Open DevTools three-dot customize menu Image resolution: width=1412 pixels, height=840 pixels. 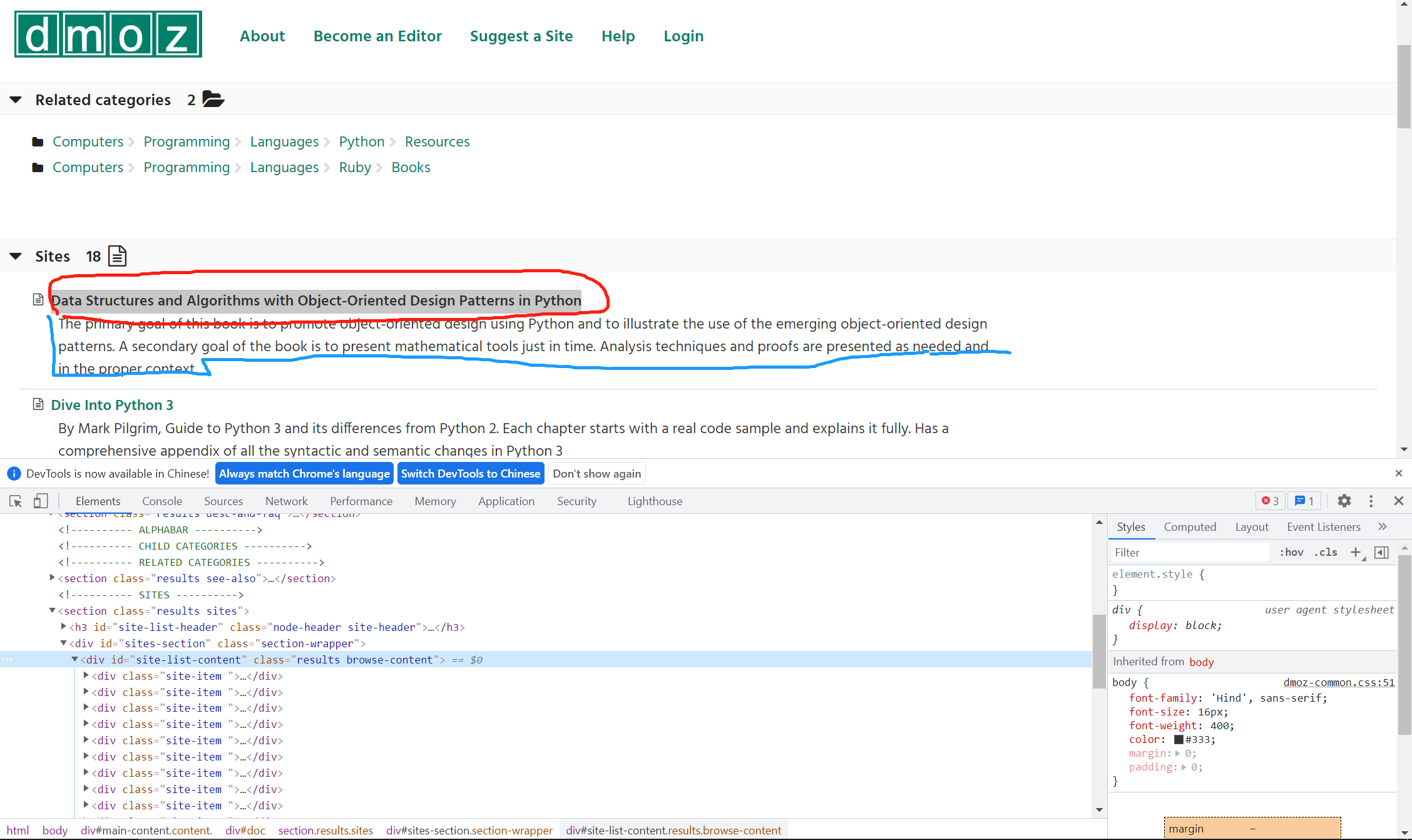click(1371, 501)
